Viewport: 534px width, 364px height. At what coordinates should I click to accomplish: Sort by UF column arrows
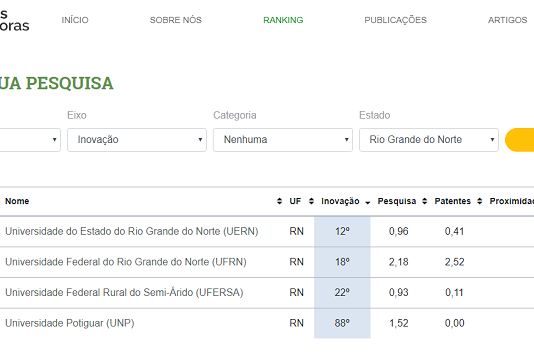311,201
